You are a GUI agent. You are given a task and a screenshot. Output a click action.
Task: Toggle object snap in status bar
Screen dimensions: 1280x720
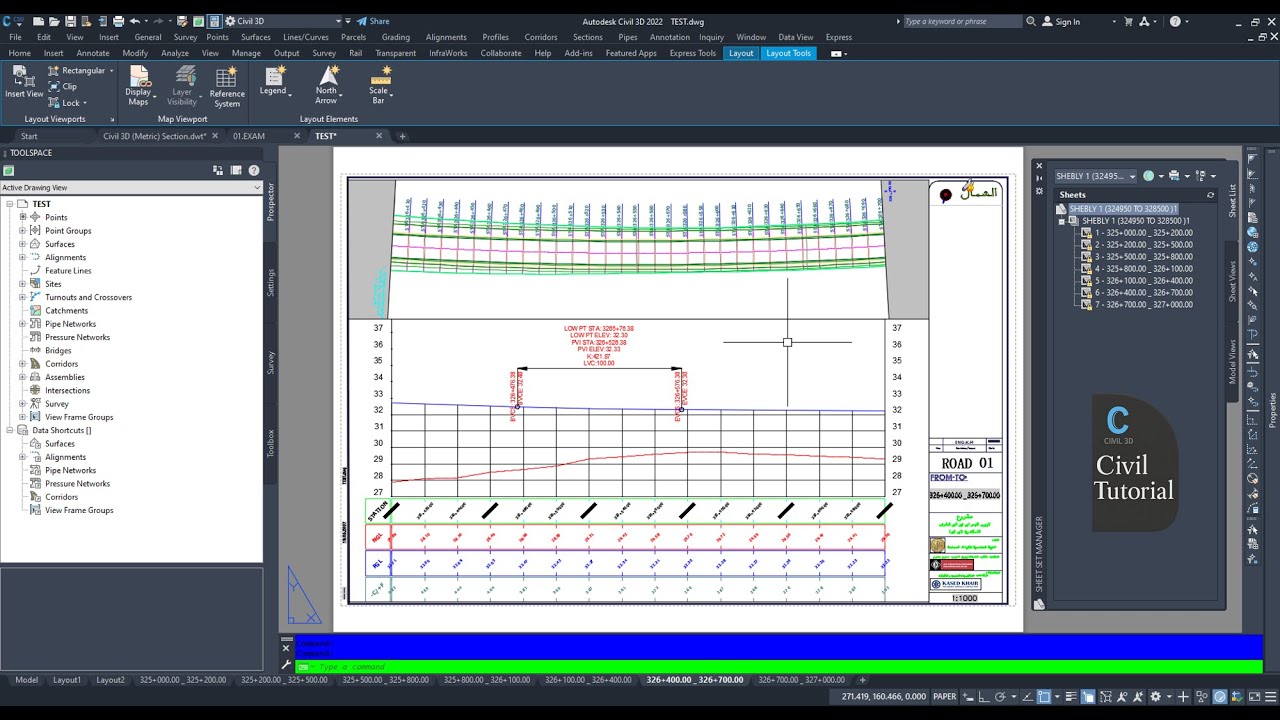pyautogui.click(x=1044, y=697)
